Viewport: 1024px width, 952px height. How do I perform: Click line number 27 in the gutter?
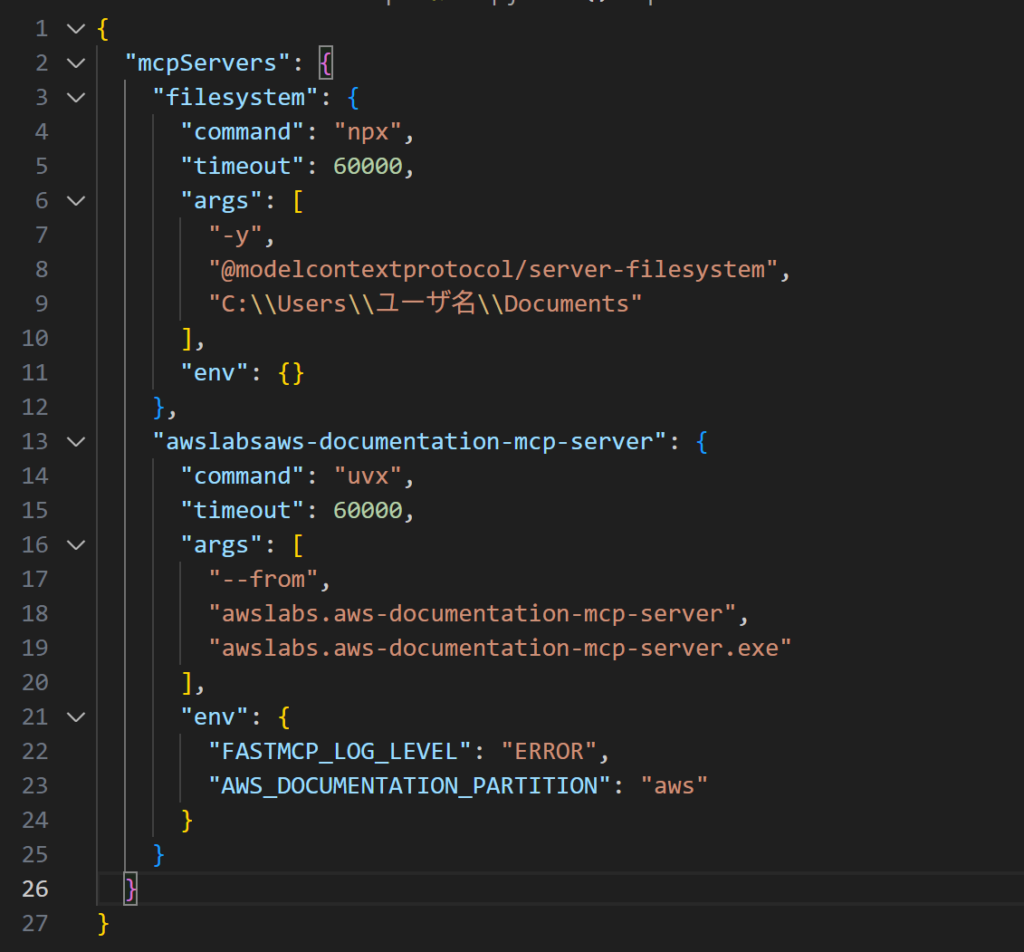[35, 924]
